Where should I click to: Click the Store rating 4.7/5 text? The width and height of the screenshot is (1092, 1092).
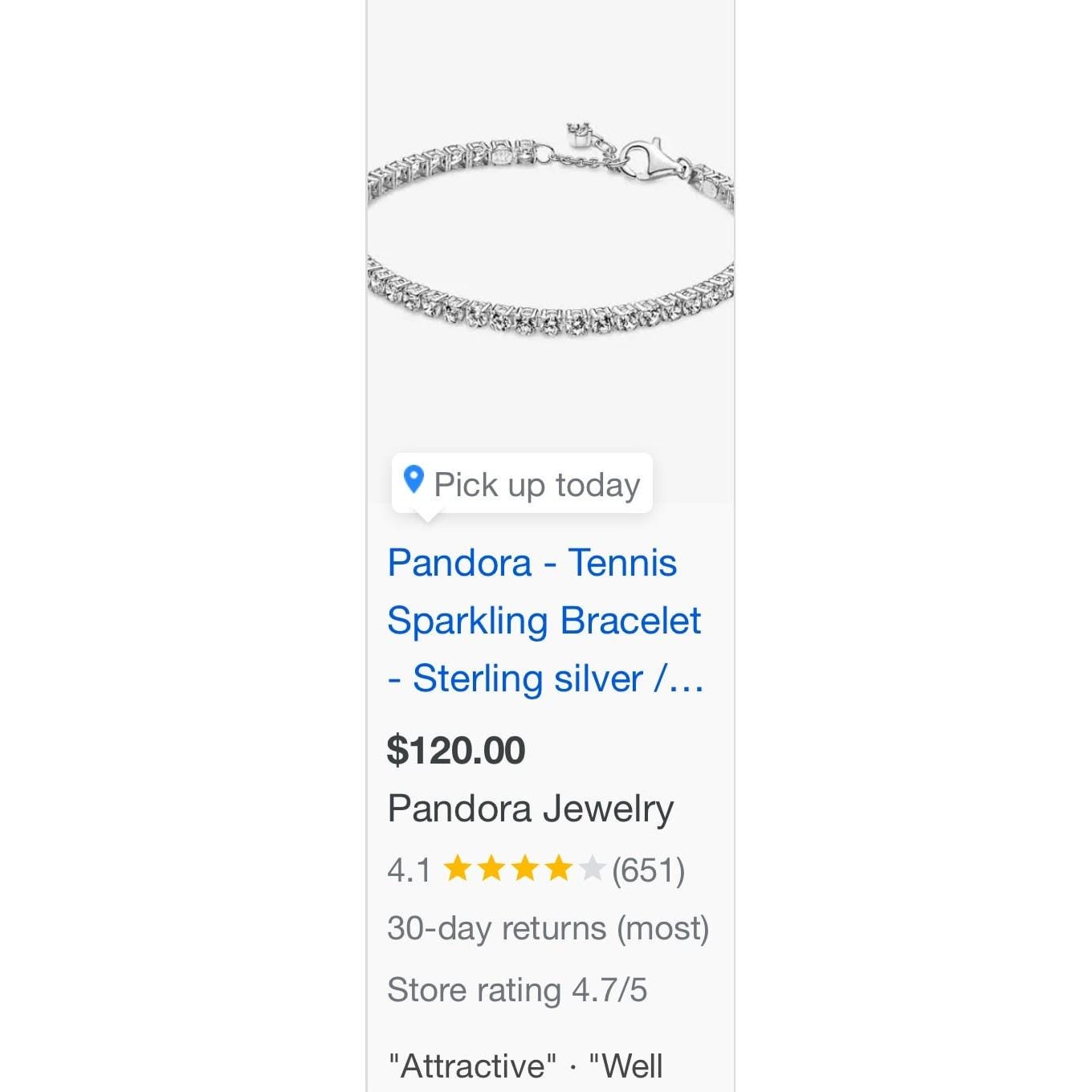[517, 990]
